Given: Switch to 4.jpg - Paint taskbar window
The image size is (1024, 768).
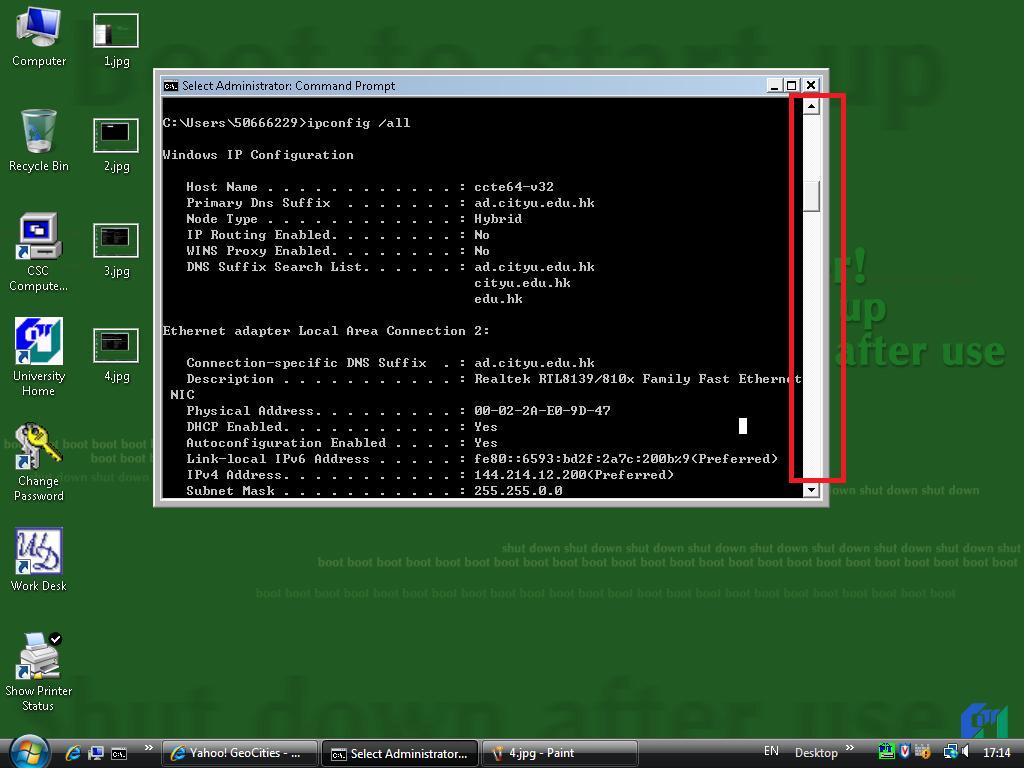Looking at the screenshot, I should click(x=560, y=753).
